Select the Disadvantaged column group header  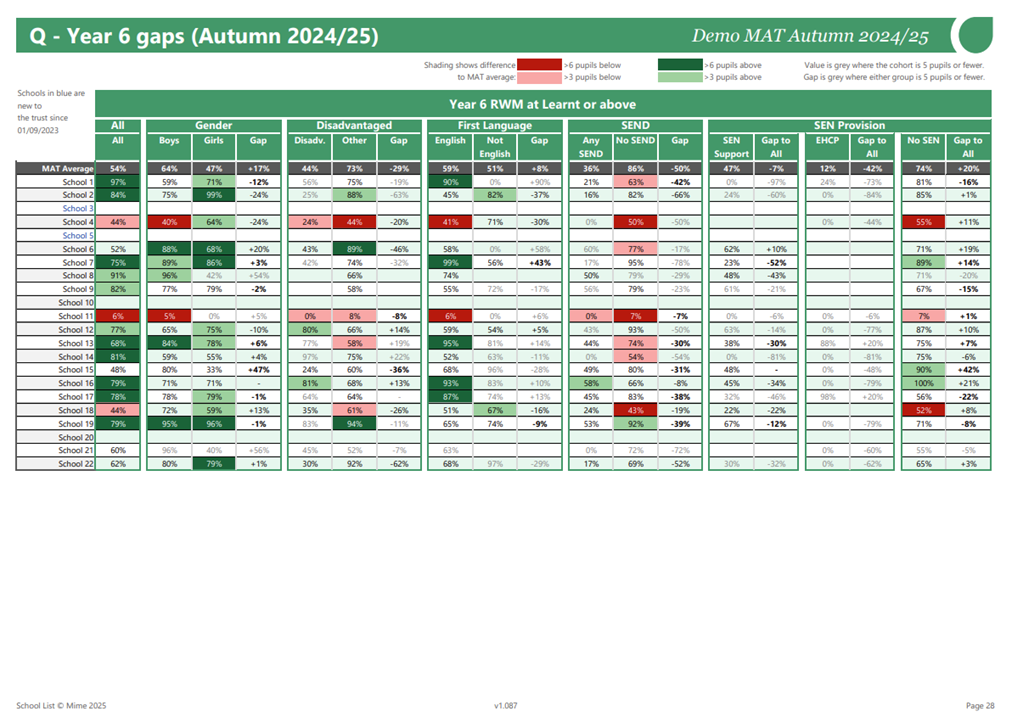pyautogui.click(x=354, y=125)
